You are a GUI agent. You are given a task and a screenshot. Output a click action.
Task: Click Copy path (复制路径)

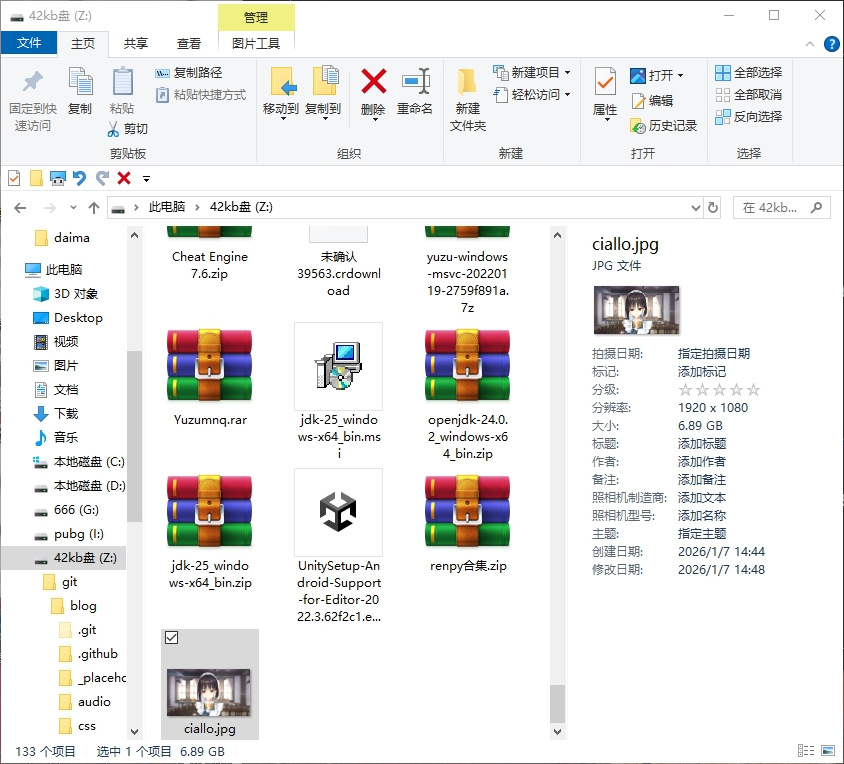tap(189, 73)
